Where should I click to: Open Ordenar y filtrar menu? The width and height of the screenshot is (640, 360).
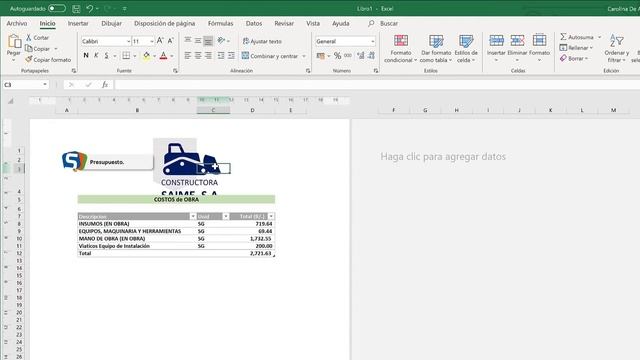click(x=616, y=48)
